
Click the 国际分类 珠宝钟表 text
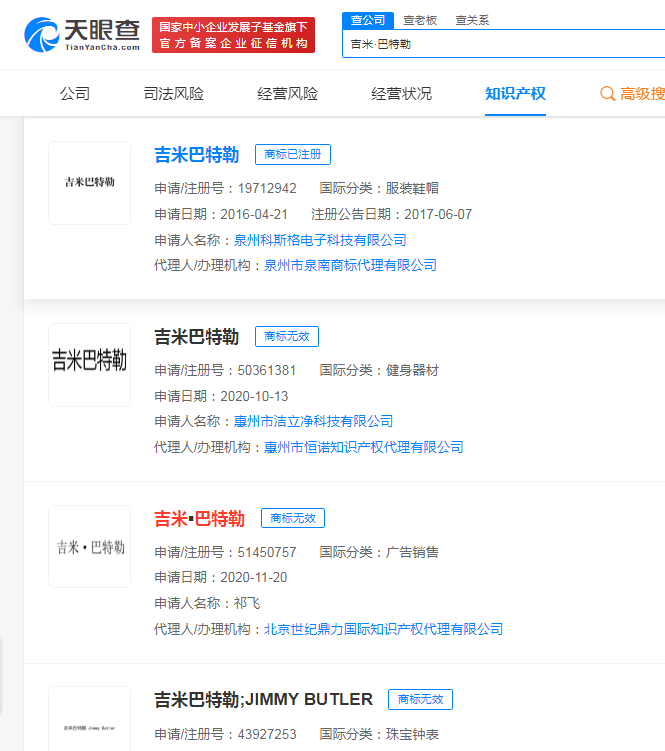point(379,734)
